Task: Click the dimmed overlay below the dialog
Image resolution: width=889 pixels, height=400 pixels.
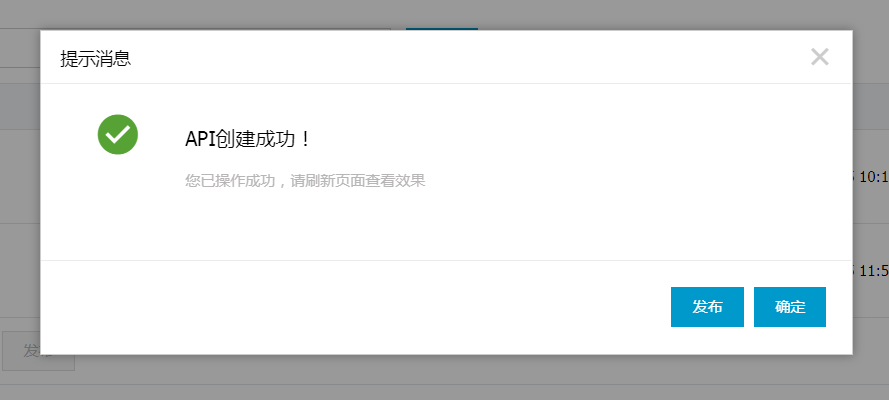Action: pos(444,378)
